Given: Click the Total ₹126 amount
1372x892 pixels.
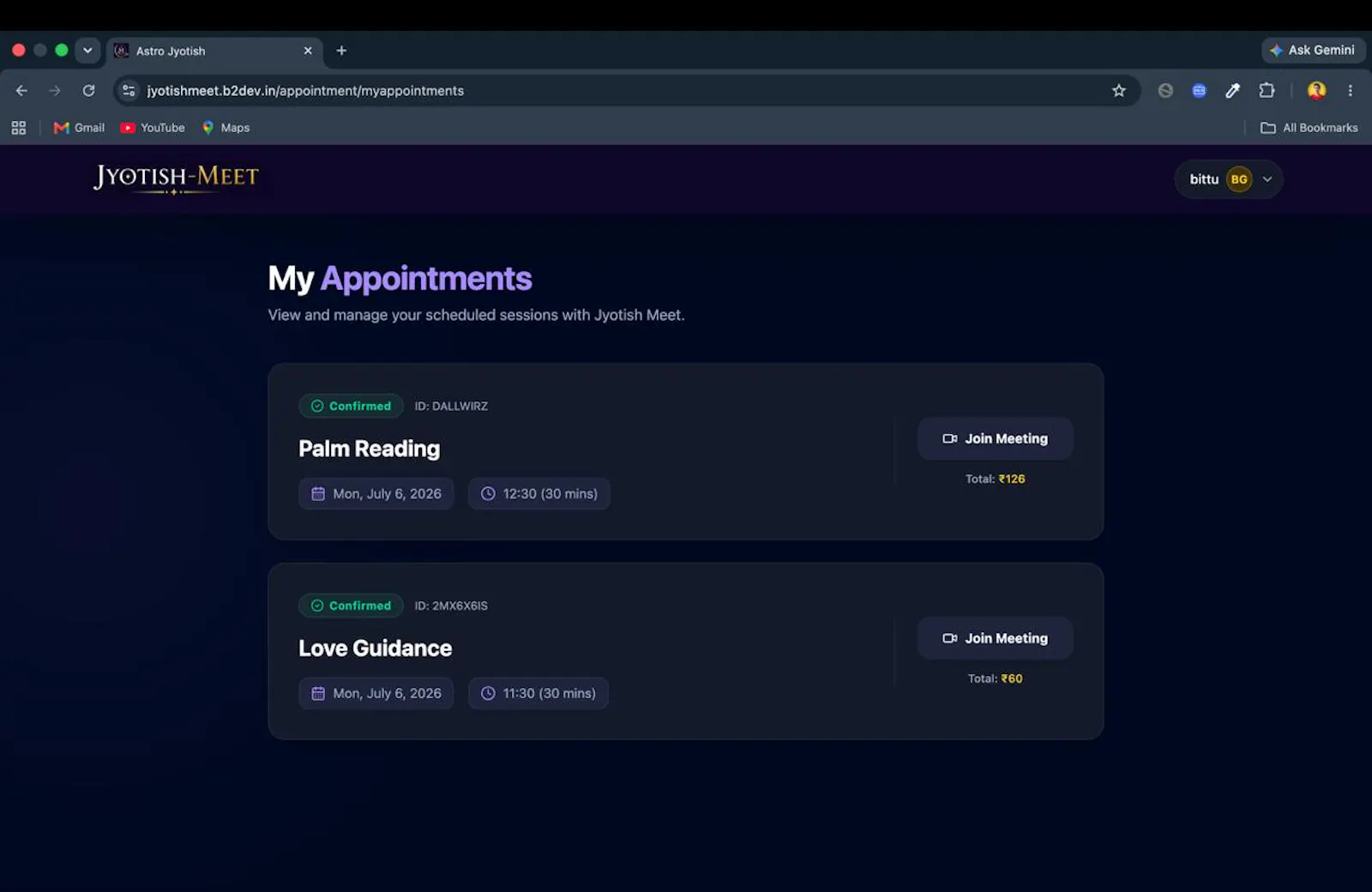Looking at the screenshot, I should tap(995, 479).
